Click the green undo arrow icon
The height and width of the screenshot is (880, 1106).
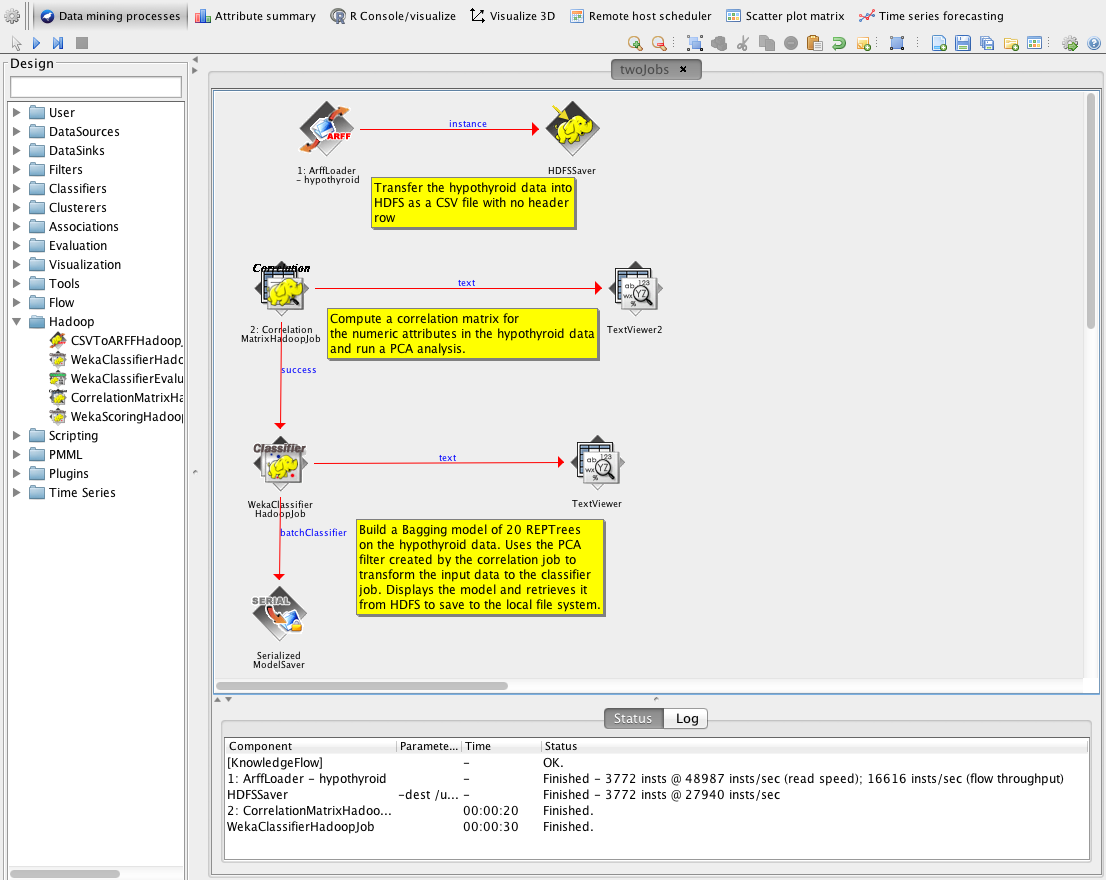coord(839,44)
